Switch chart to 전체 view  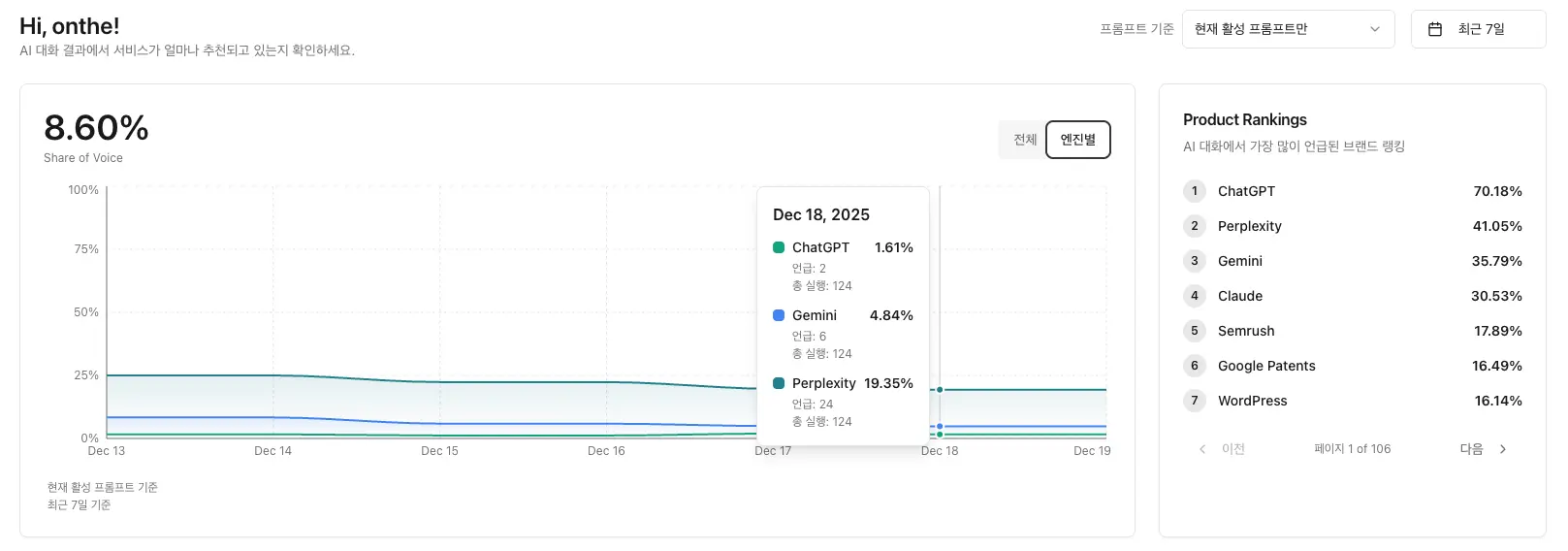(x=1025, y=140)
